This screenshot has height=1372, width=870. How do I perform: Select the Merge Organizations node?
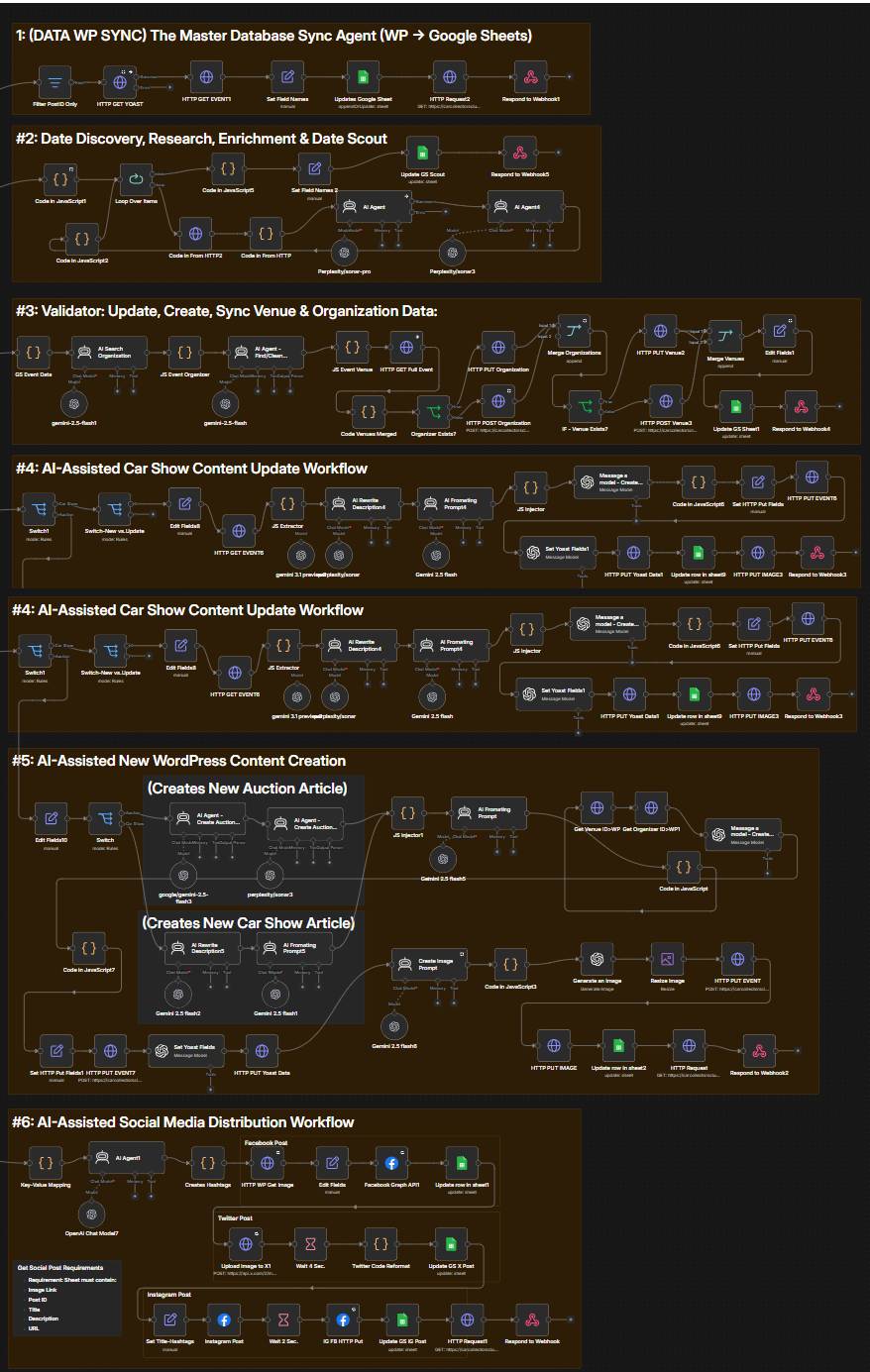point(575,331)
